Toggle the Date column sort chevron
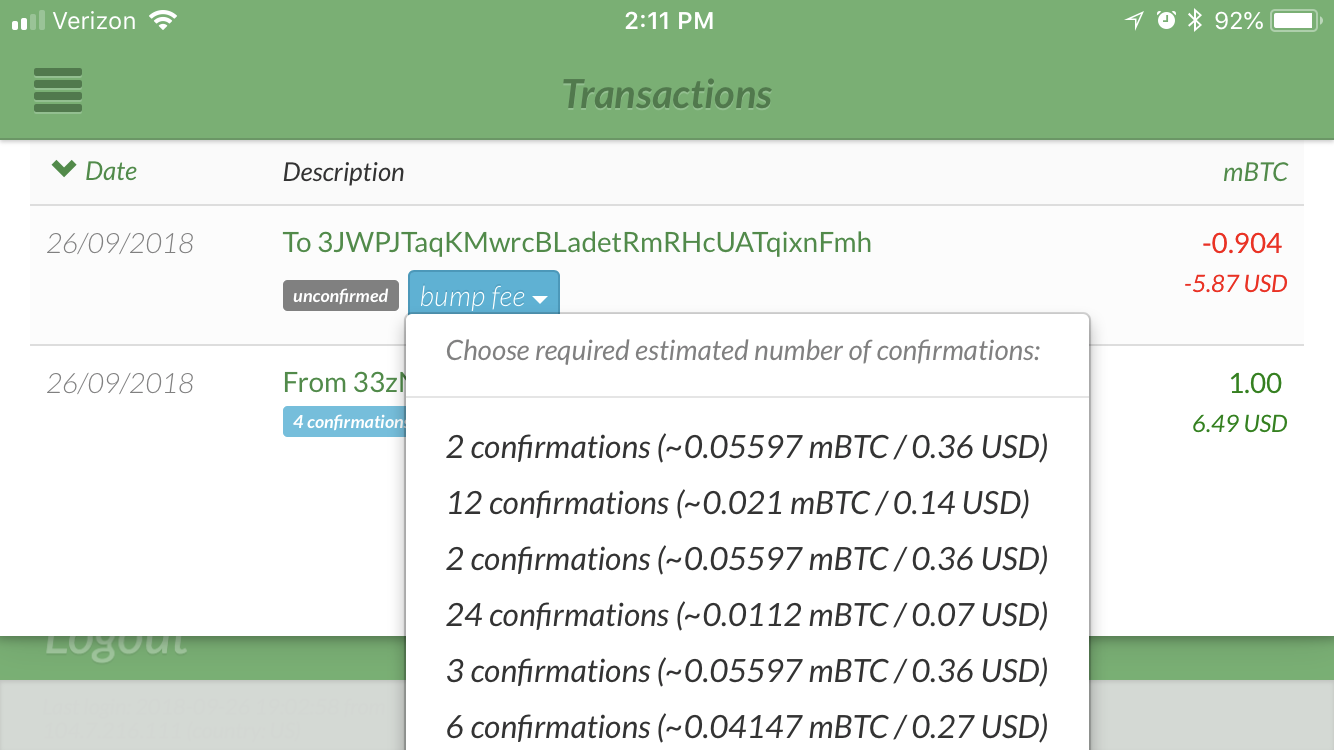The image size is (1334, 750). point(64,170)
